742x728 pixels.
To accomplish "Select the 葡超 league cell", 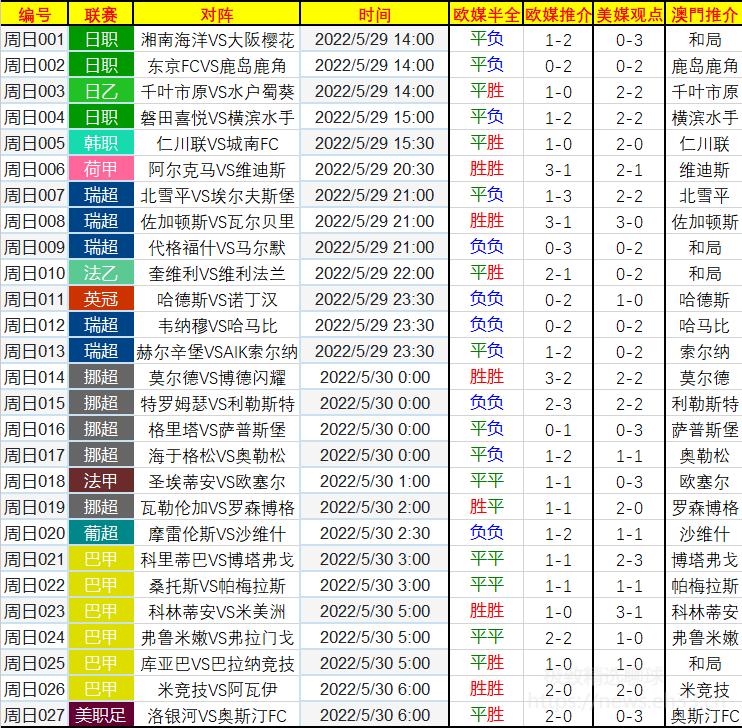I will point(101,533).
